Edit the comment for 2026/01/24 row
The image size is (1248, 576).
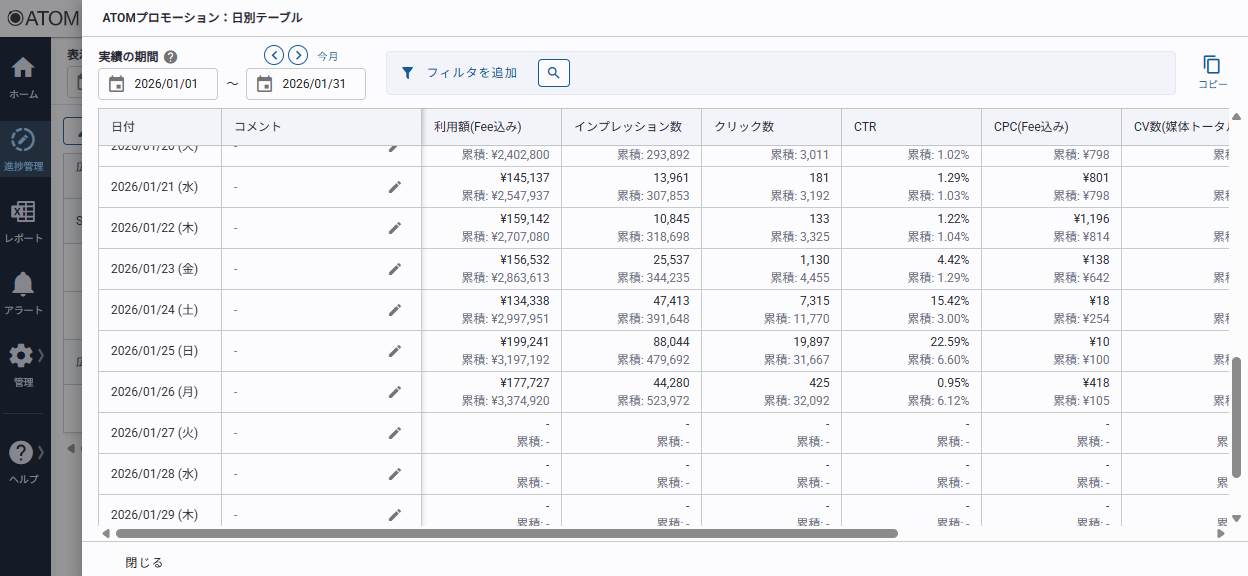point(395,310)
